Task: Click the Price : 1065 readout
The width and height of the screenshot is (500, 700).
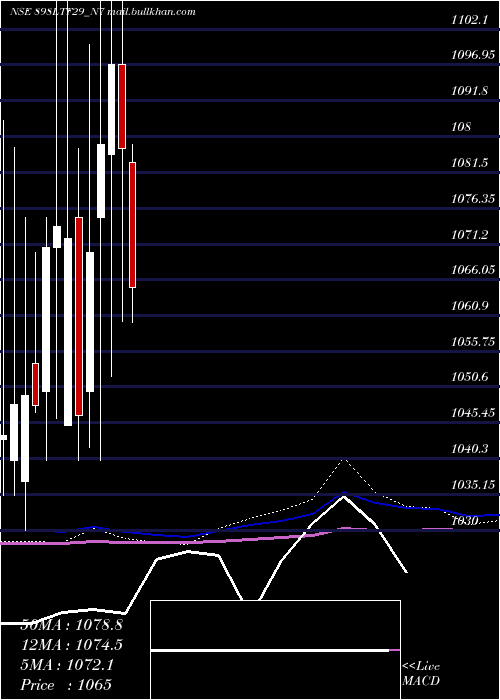Action: [x=66, y=685]
